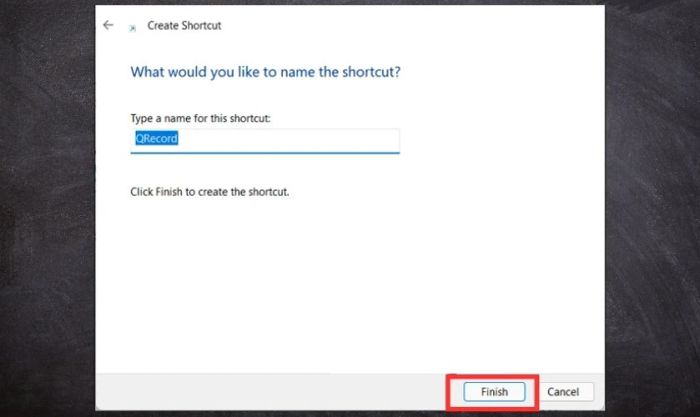Image resolution: width=700 pixels, height=417 pixels.
Task: Focus the shortcut name text field
Action: tap(265, 141)
